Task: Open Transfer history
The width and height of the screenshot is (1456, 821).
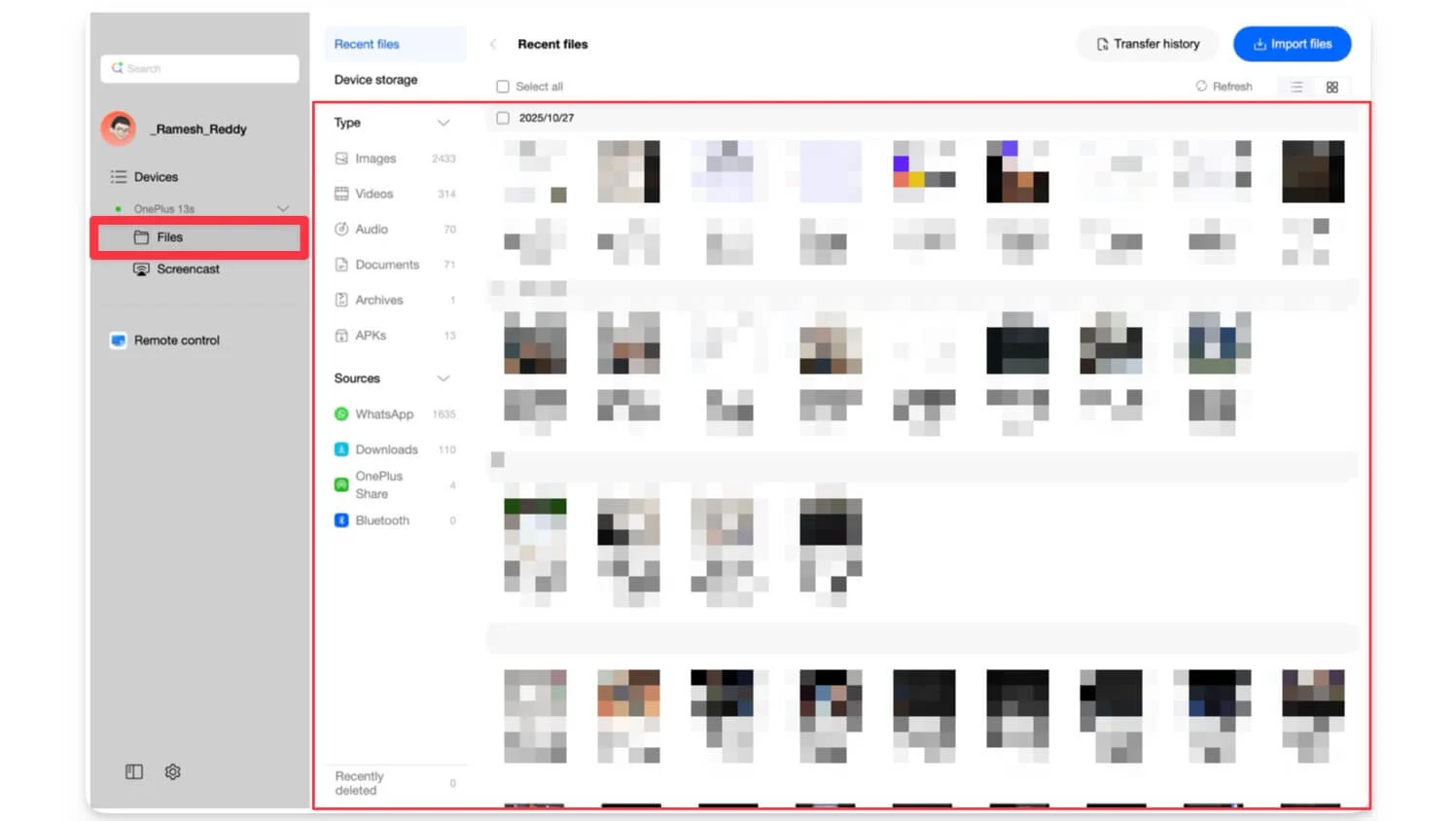Action: (x=1148, y=44)
